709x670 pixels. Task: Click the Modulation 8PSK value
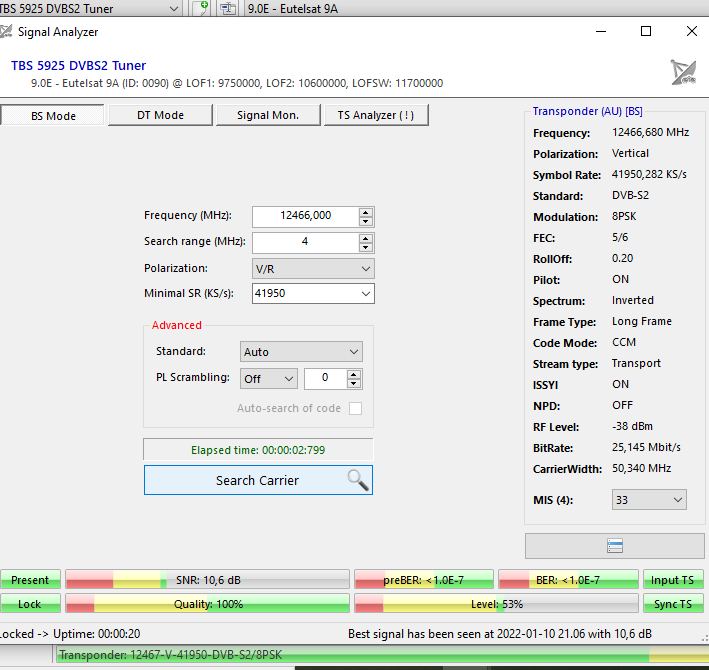624,217
